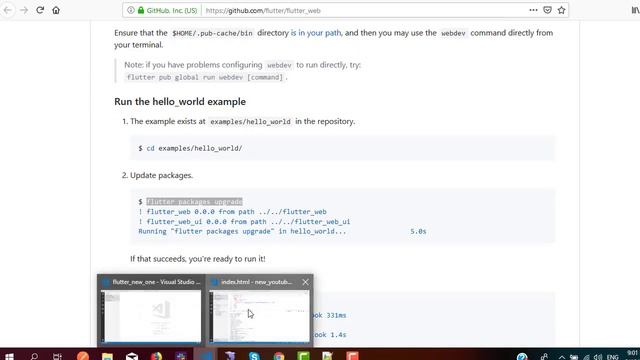Click 'flutter pub global run webdev [command]' code
This screenshot has height=360, width=640.
click(205, 77)
